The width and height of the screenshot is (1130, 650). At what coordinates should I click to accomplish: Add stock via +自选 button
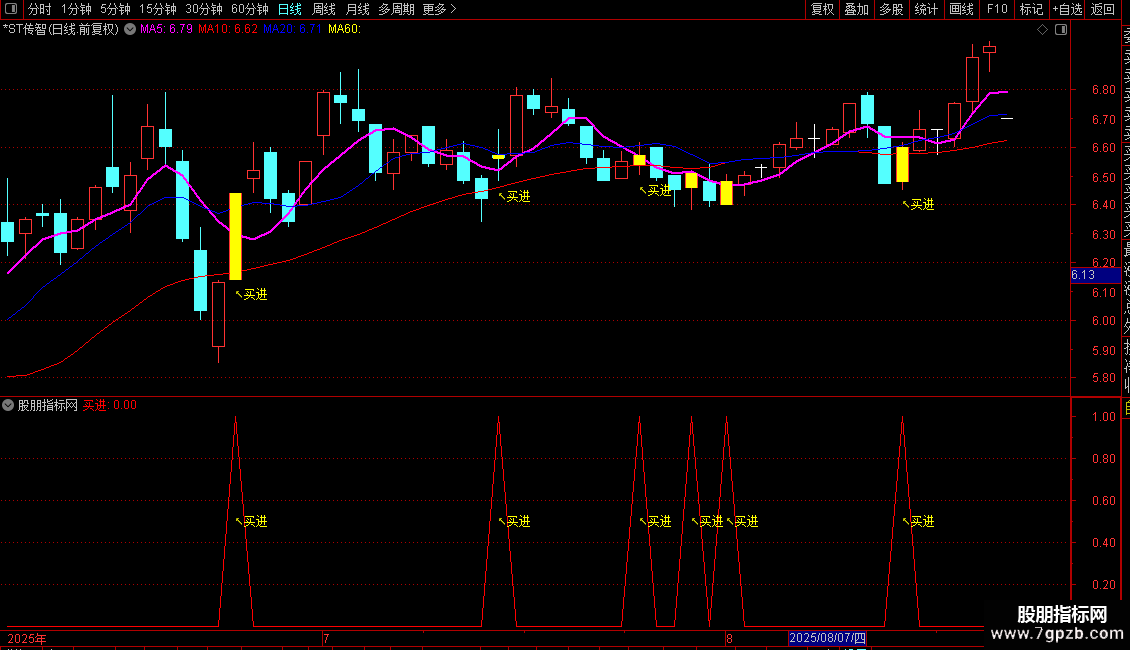coord(1067,9)
